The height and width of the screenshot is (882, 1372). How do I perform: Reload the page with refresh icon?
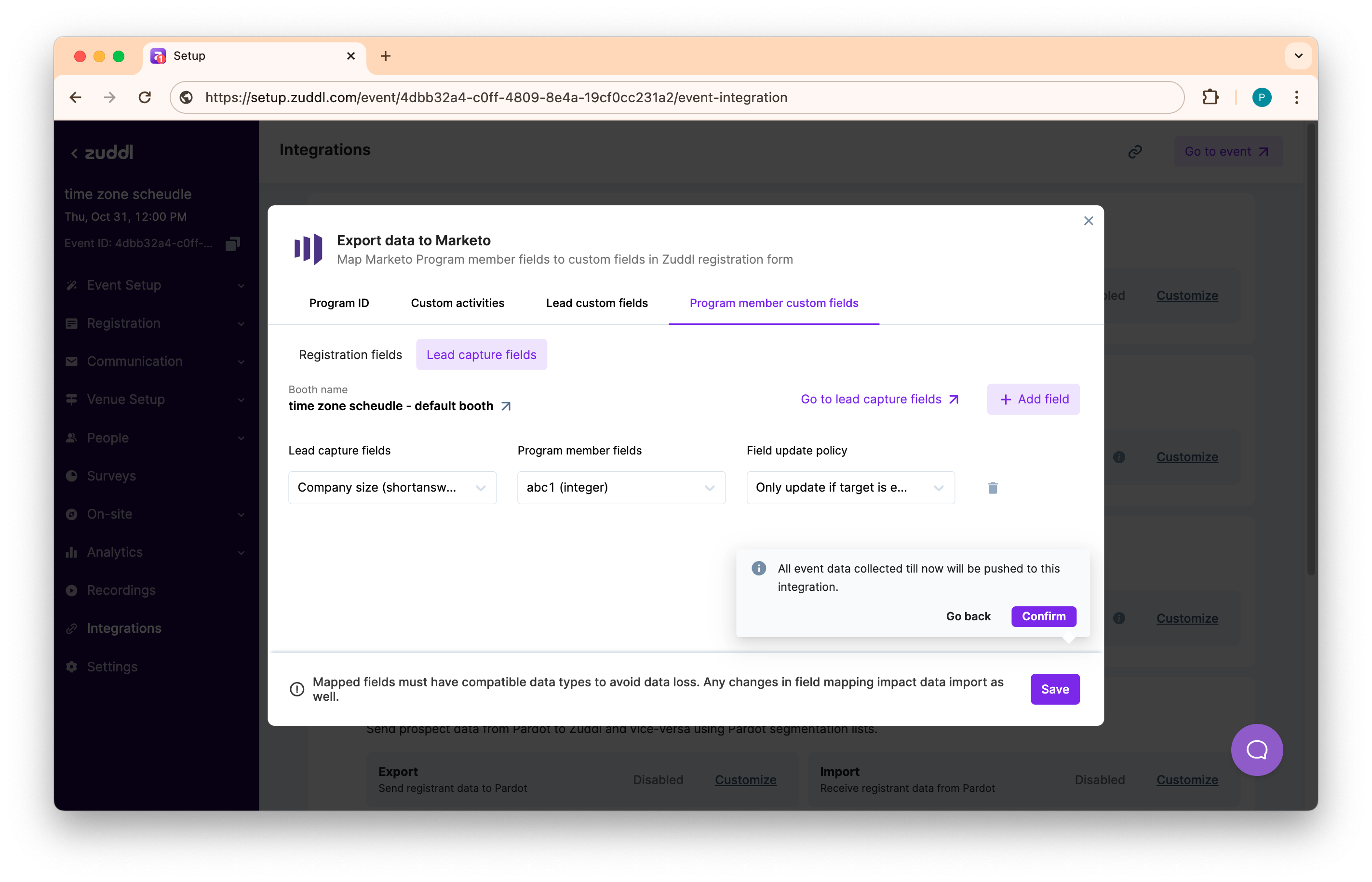coord(145,97)
